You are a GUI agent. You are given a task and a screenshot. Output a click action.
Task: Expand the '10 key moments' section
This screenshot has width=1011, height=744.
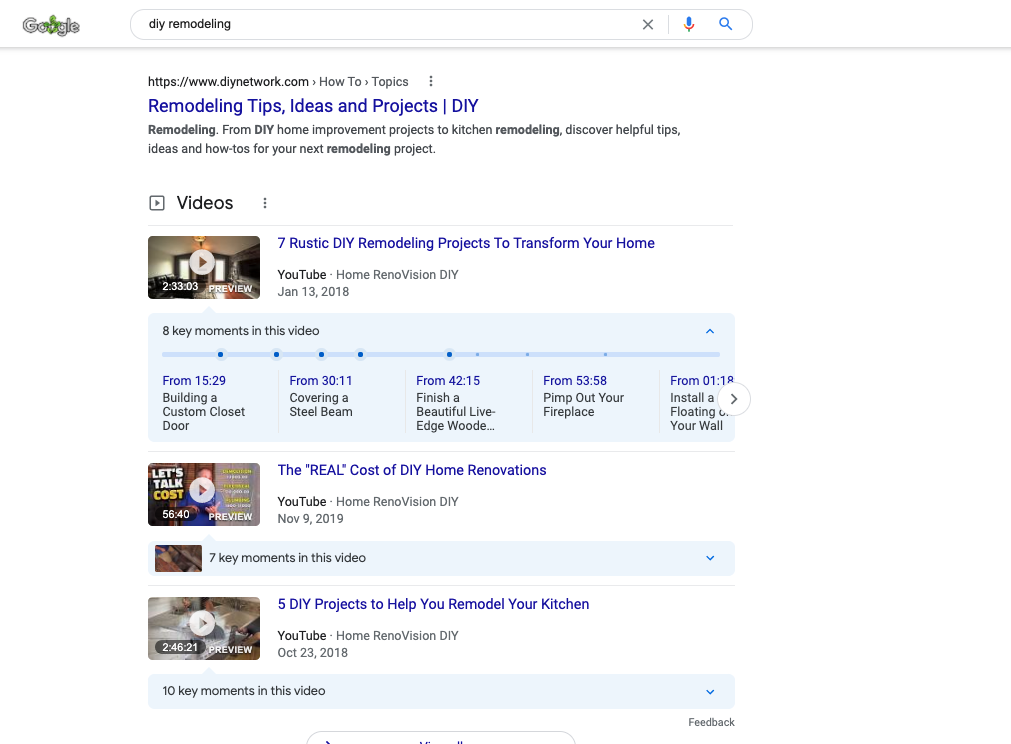tap(710, 691)
